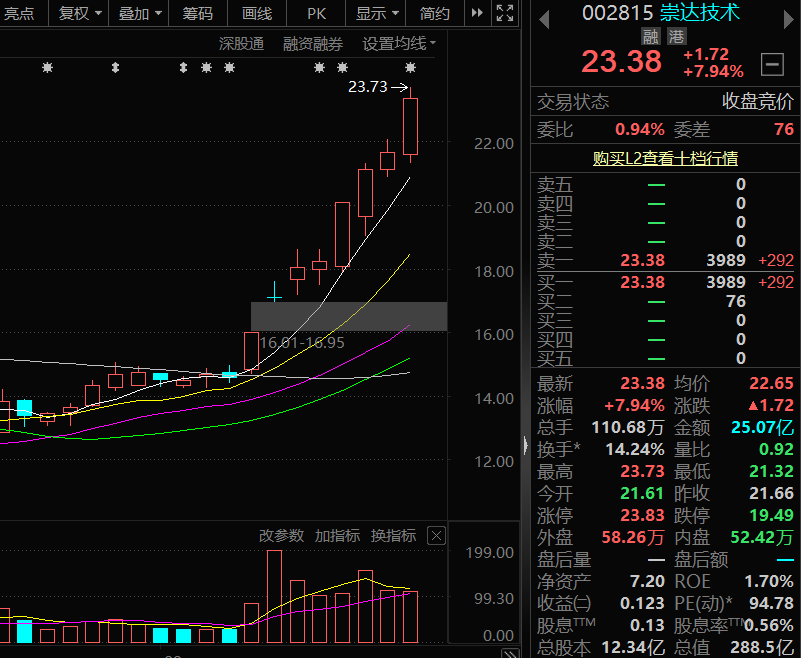The width and height of the screenshot is (801, 658).
Task: Click the 深股通 link
Action: (x=242, y=44)
